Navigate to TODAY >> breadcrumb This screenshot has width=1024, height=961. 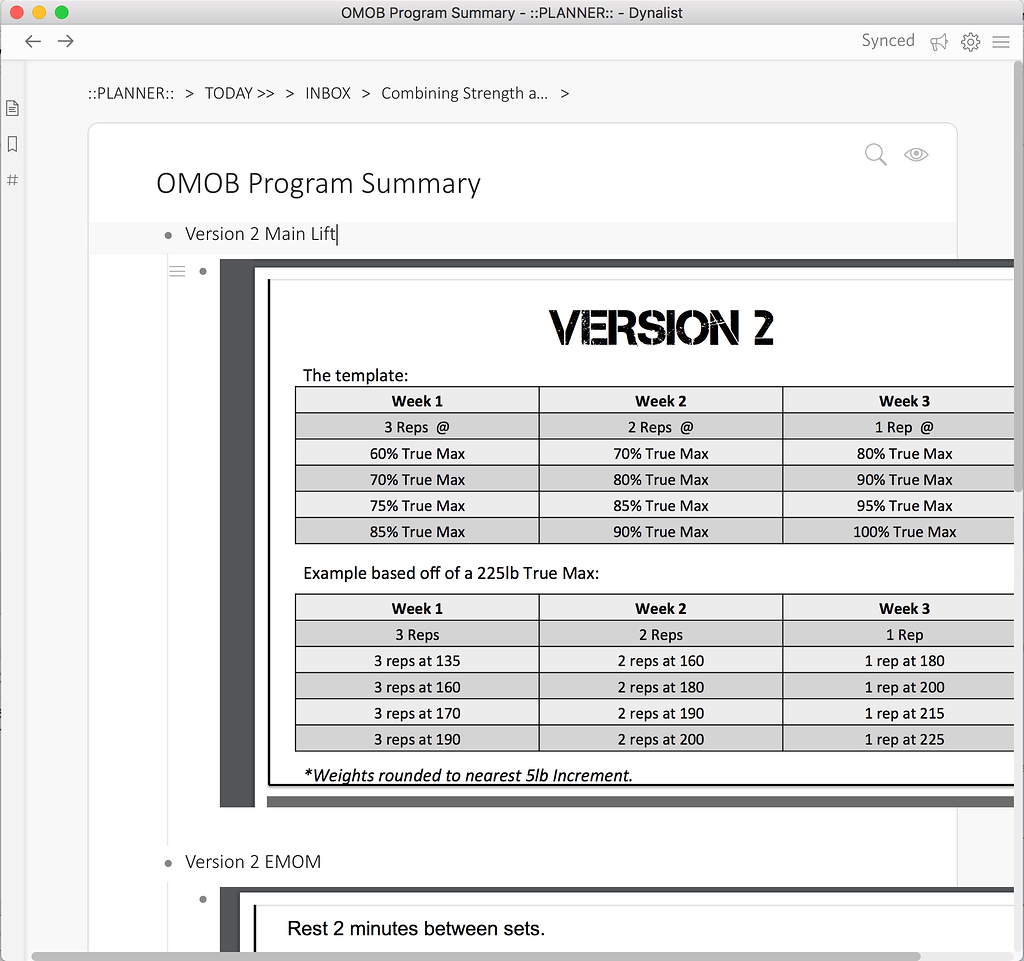[x=239, y=93]
